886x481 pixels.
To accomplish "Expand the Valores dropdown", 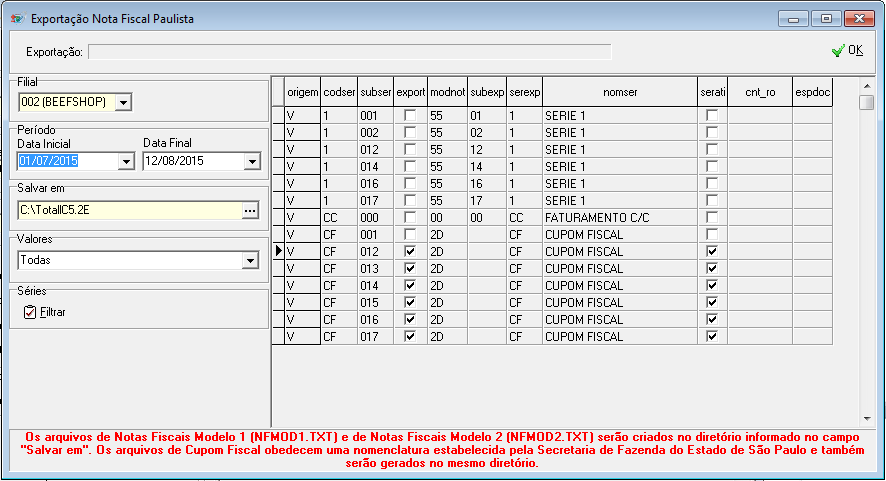I will tap(250, 261).
